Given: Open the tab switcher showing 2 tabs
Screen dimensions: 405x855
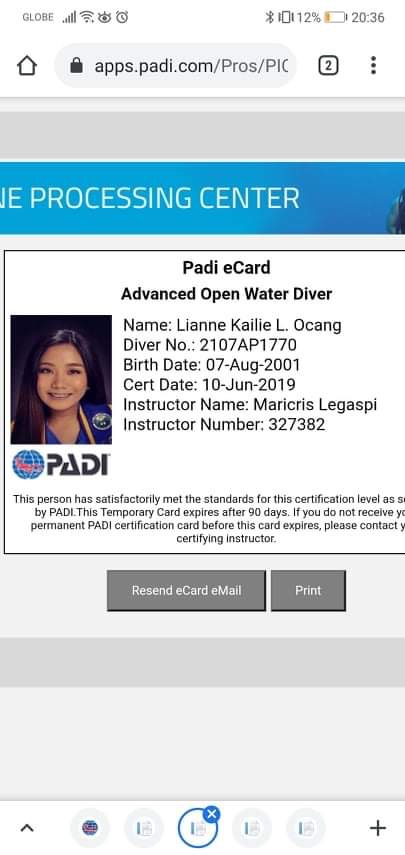Looking at the screenshot, I should (x=328, y=66).
